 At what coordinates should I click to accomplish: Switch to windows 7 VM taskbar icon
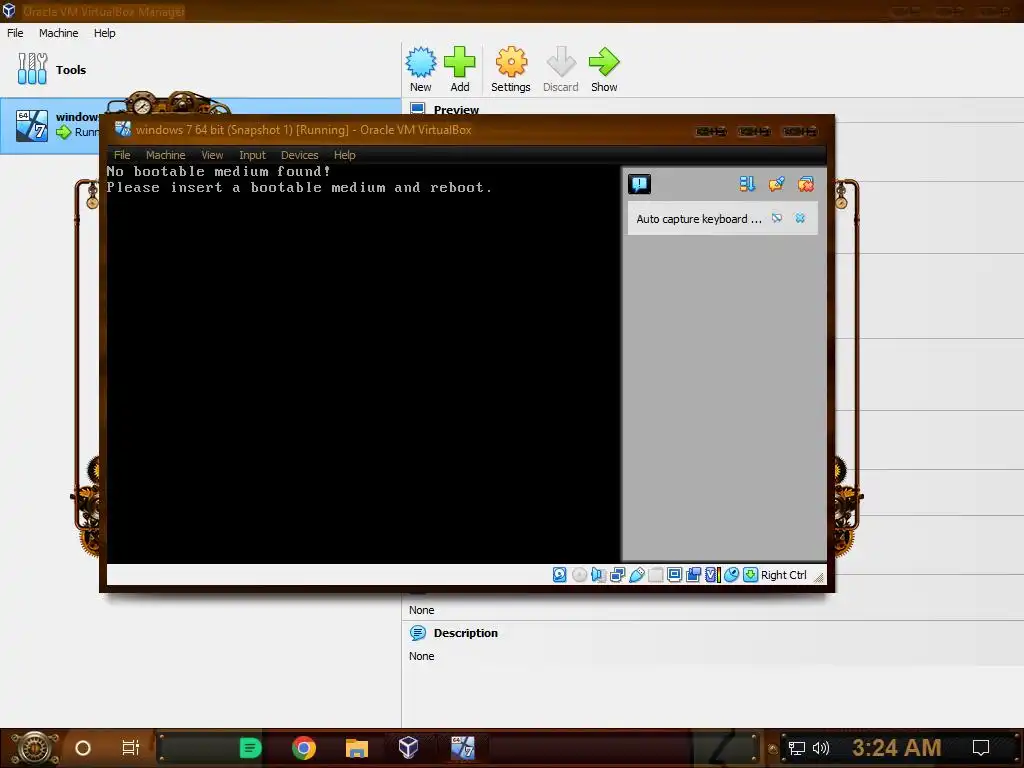(462, 748)
